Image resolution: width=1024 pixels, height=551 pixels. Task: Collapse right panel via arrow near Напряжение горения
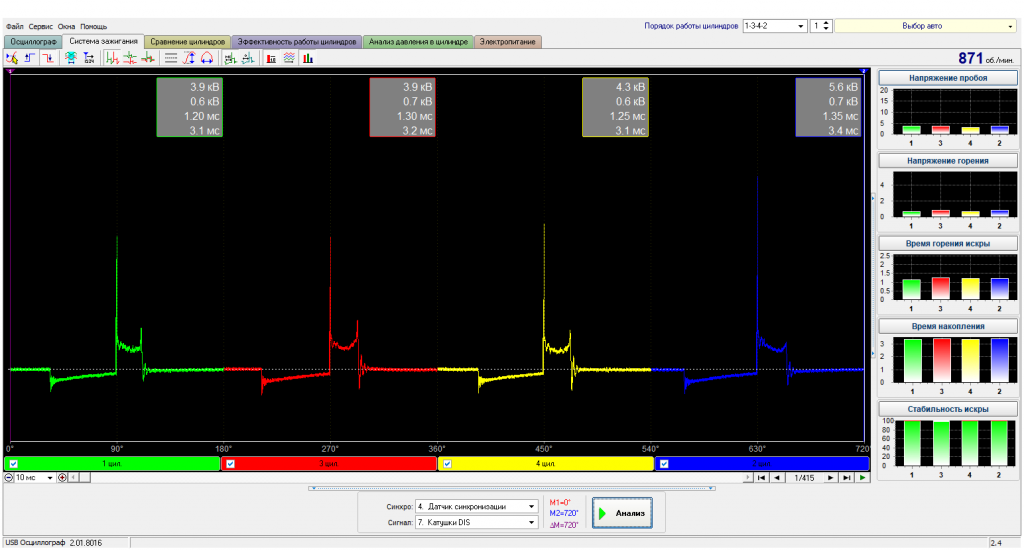(873, 198)
